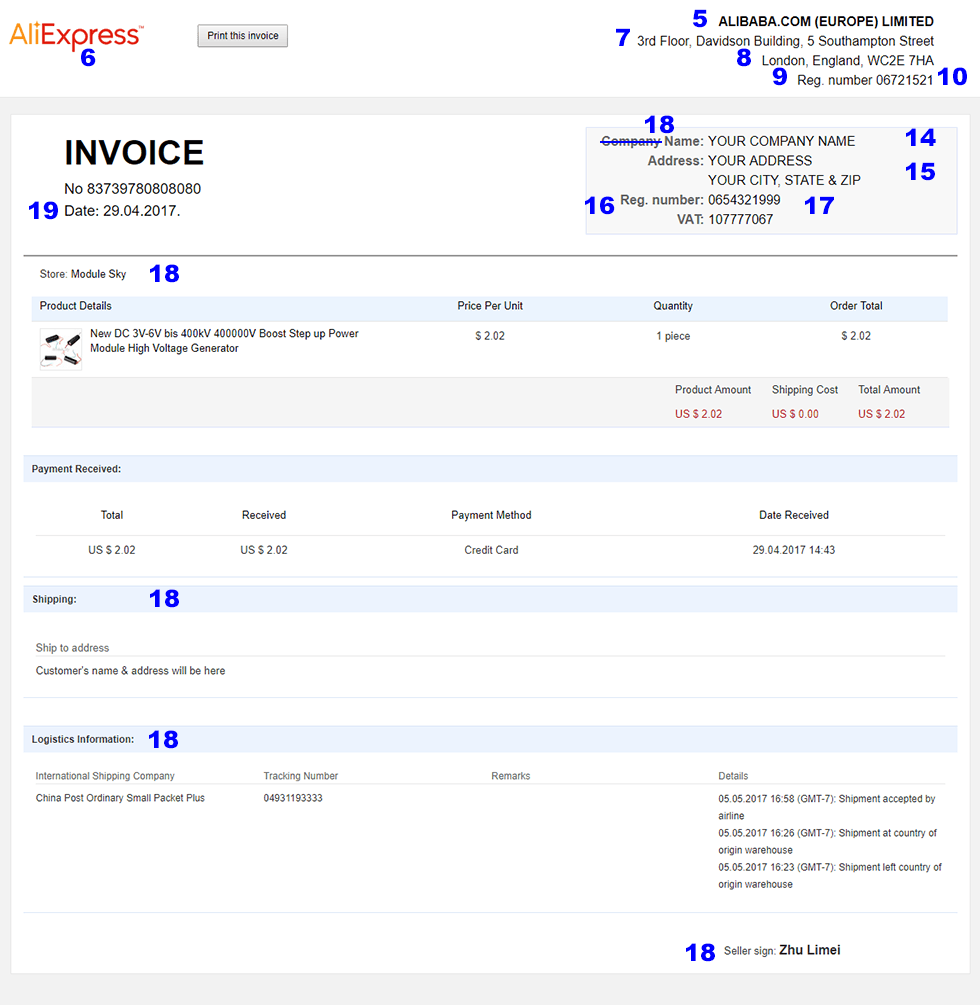Click the invoice number 83739780808080
Viewport: 980px width, 1005px height.
(x=144, y=188)
